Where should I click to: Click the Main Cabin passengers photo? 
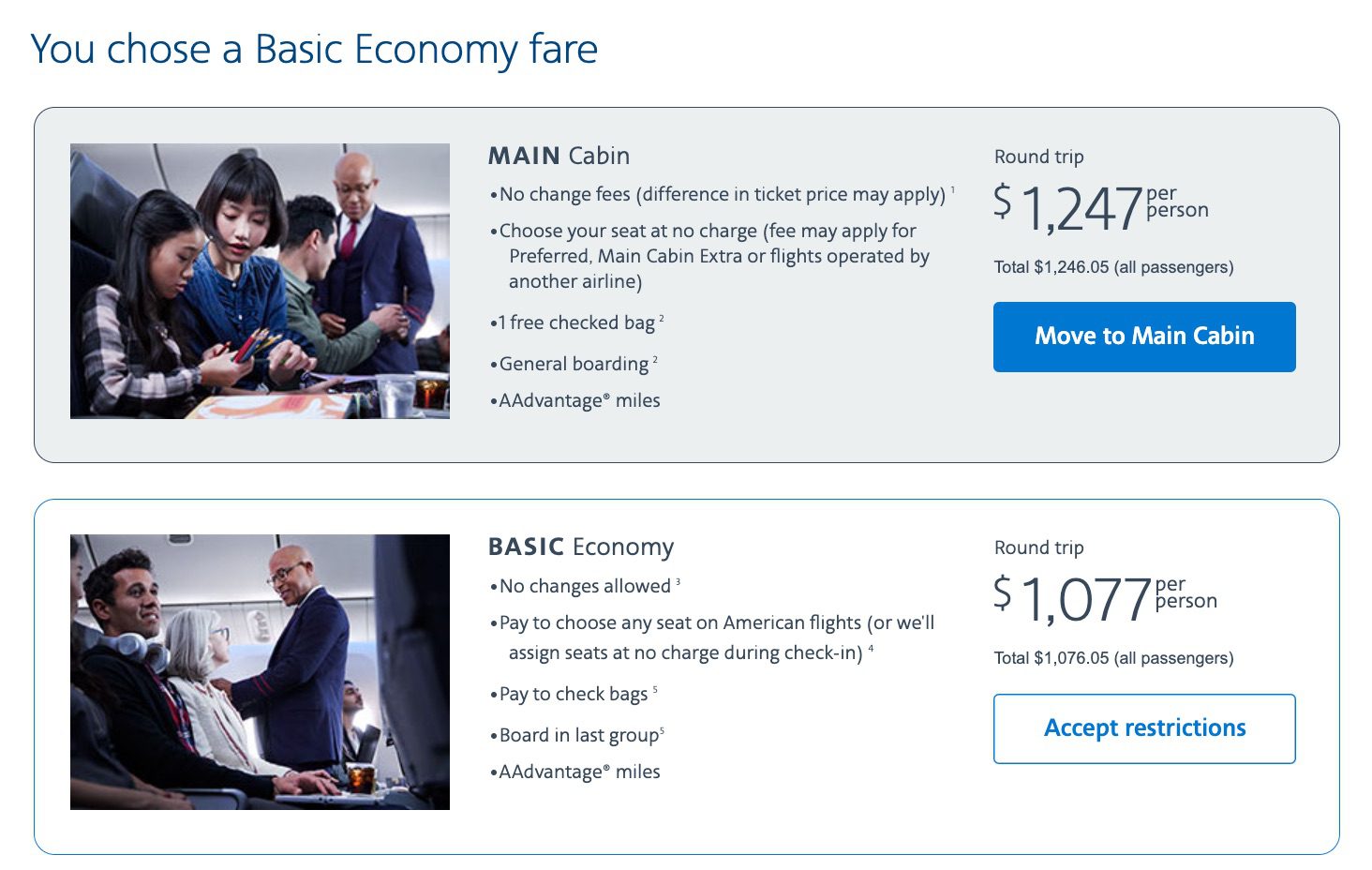[260, 278]
